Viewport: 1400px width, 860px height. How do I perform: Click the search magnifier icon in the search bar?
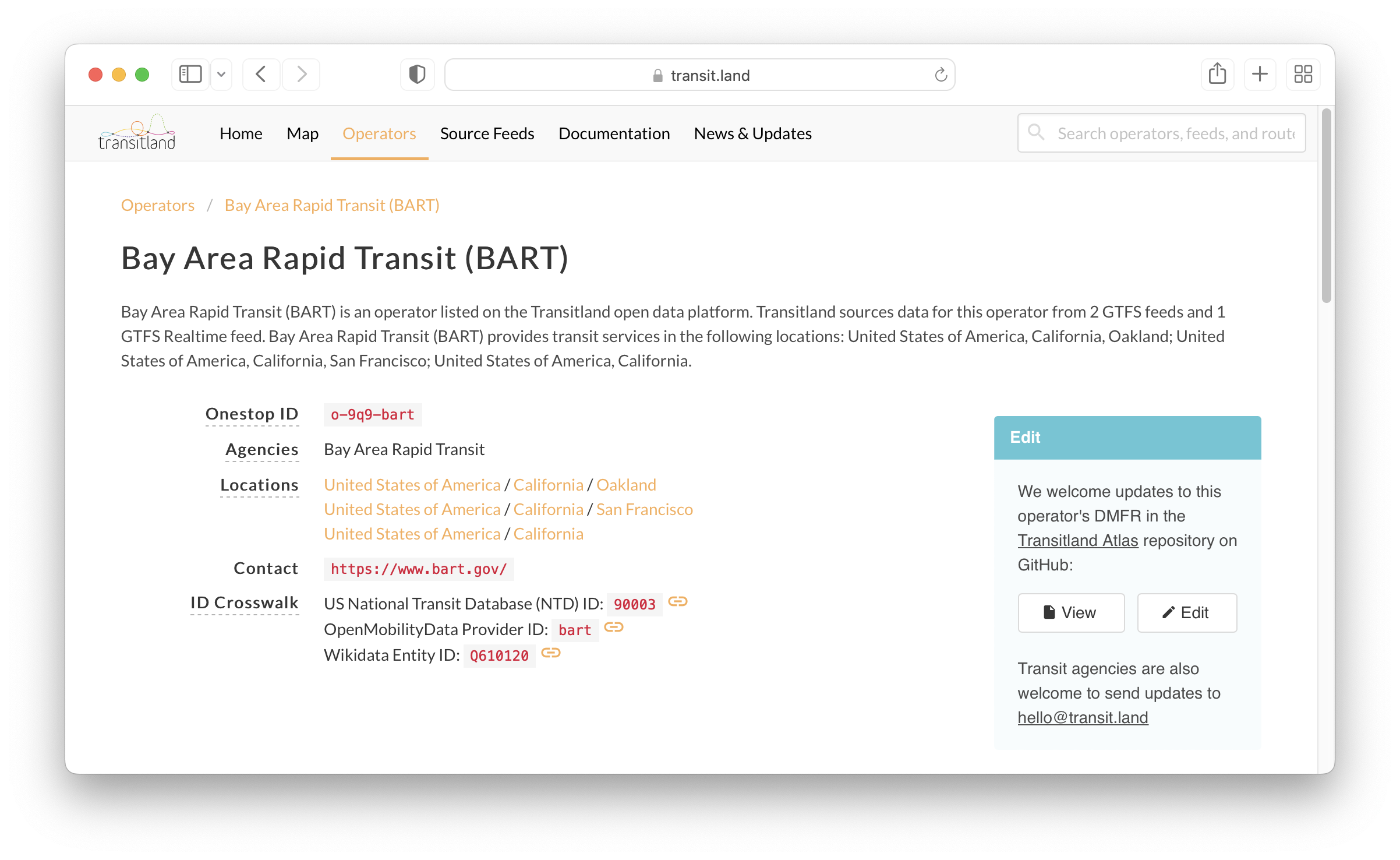[x=1037, y=132]
